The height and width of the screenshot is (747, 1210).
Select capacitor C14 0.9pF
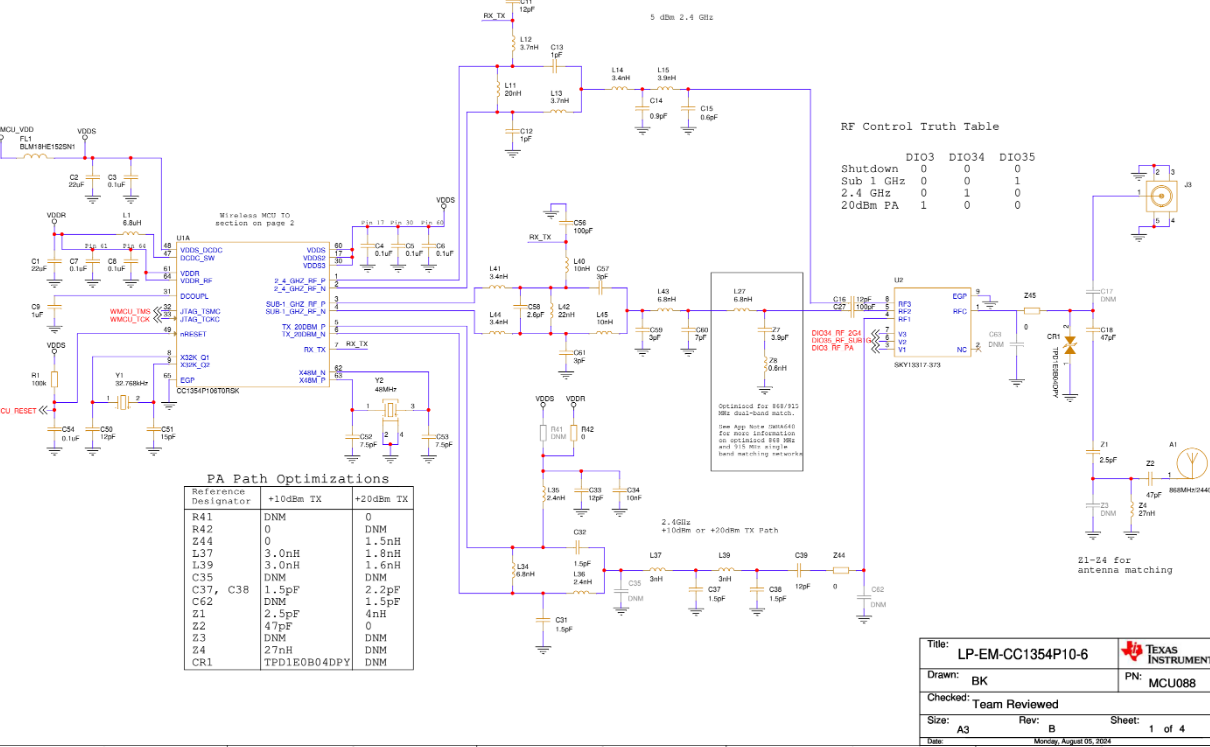click(x=642, y=107)
